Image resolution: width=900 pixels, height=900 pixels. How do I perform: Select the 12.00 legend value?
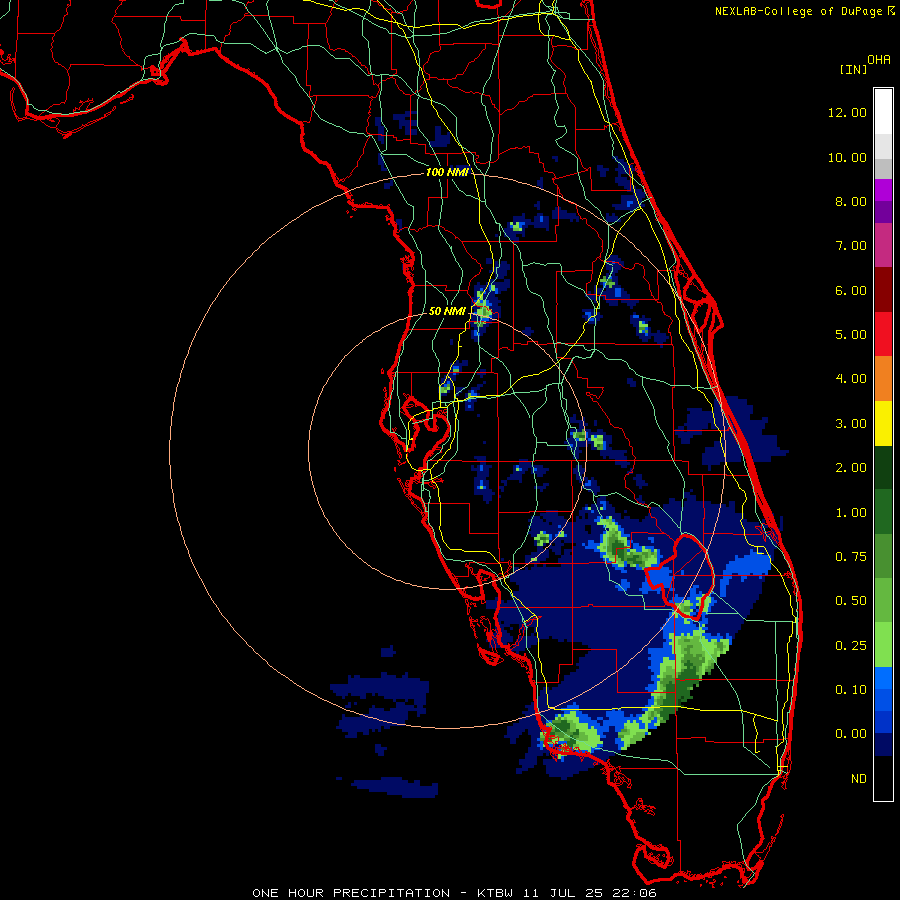[847, 112]
